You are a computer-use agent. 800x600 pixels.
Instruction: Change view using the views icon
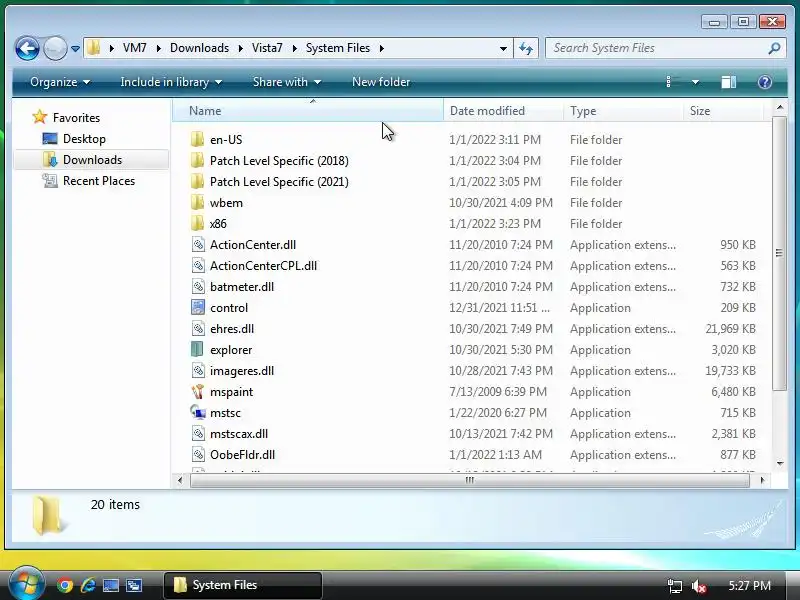[x=673, y=82]
